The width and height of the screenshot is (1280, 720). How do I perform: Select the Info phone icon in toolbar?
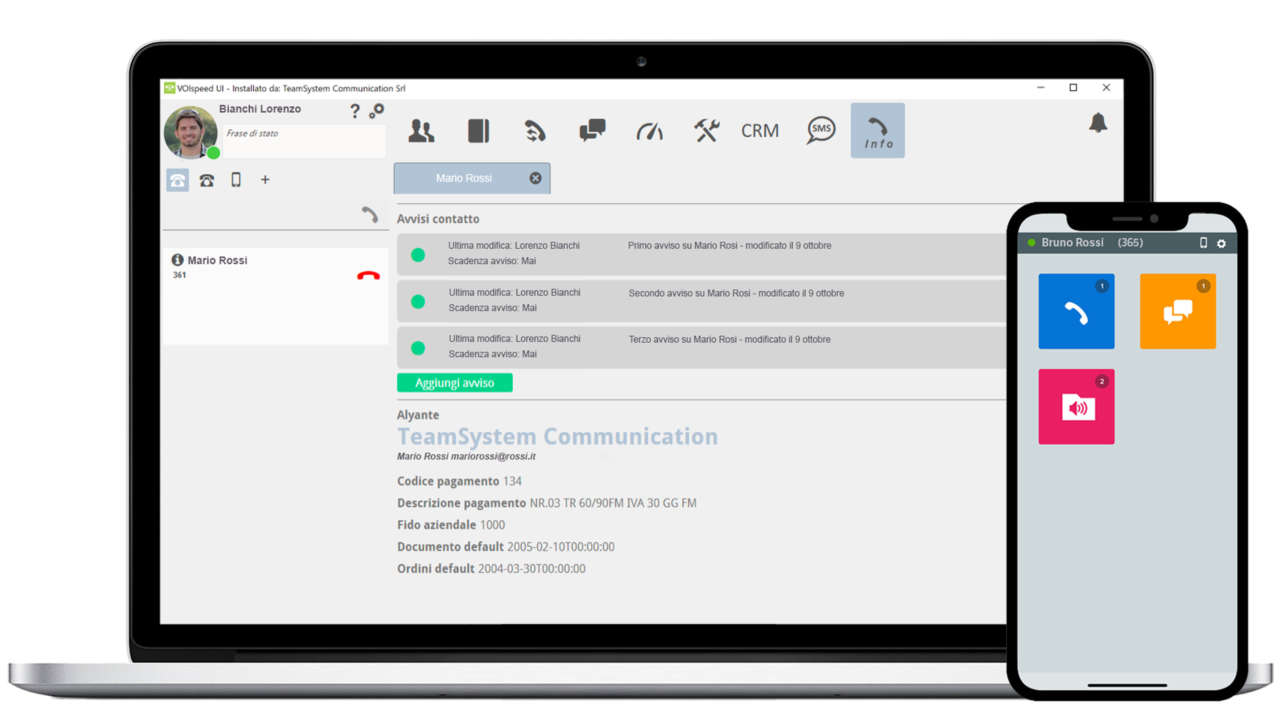(x=877, y=130)
